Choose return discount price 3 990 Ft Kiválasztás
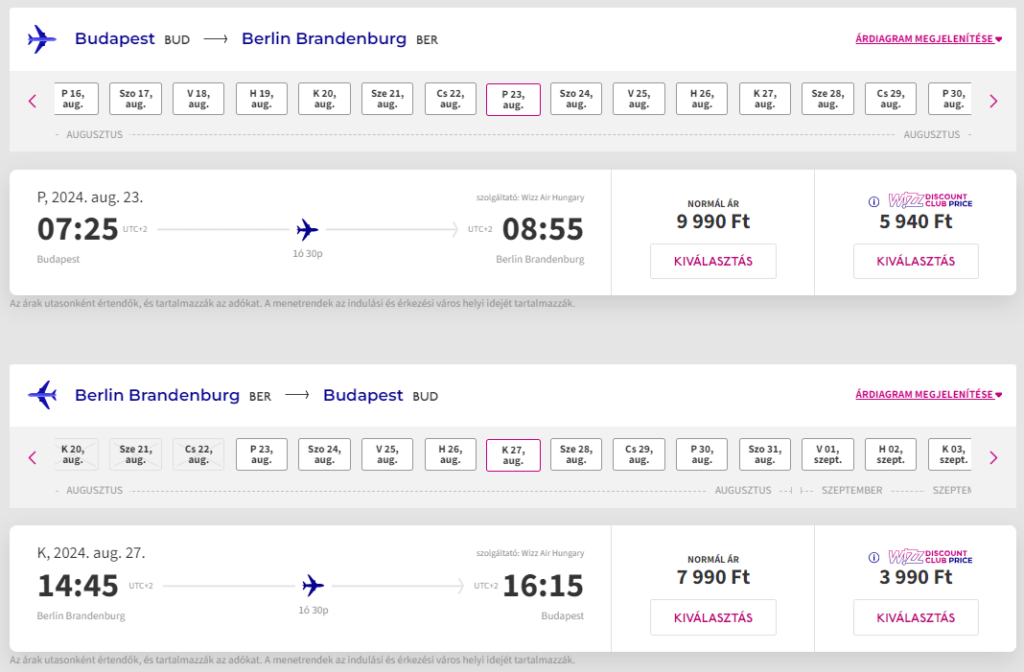The height and width of the screenshot is (672, 1024). pos(916,617)
